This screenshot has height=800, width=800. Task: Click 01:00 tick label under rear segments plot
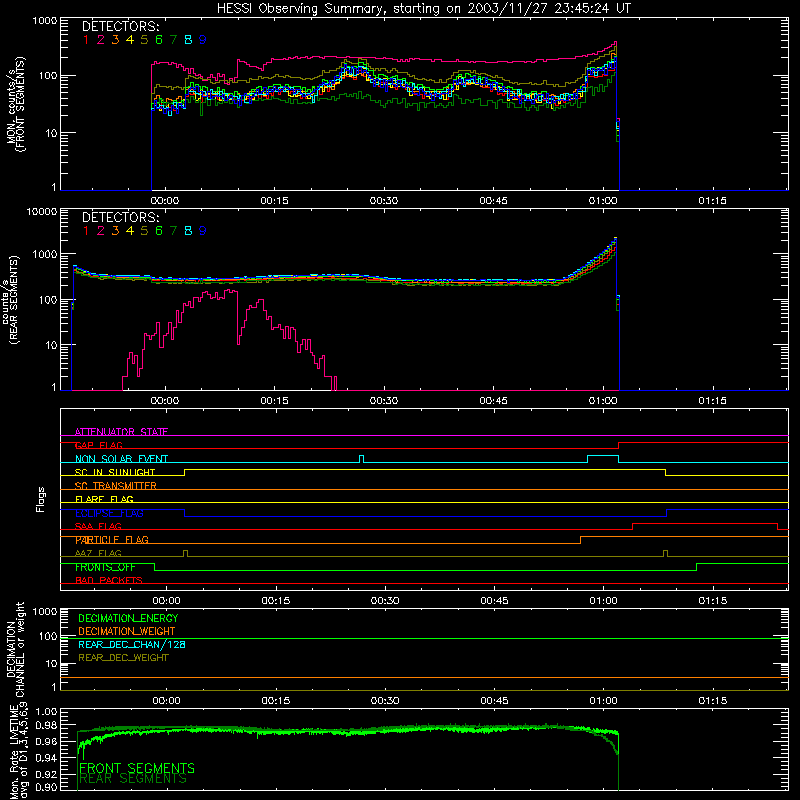point(603,401)
